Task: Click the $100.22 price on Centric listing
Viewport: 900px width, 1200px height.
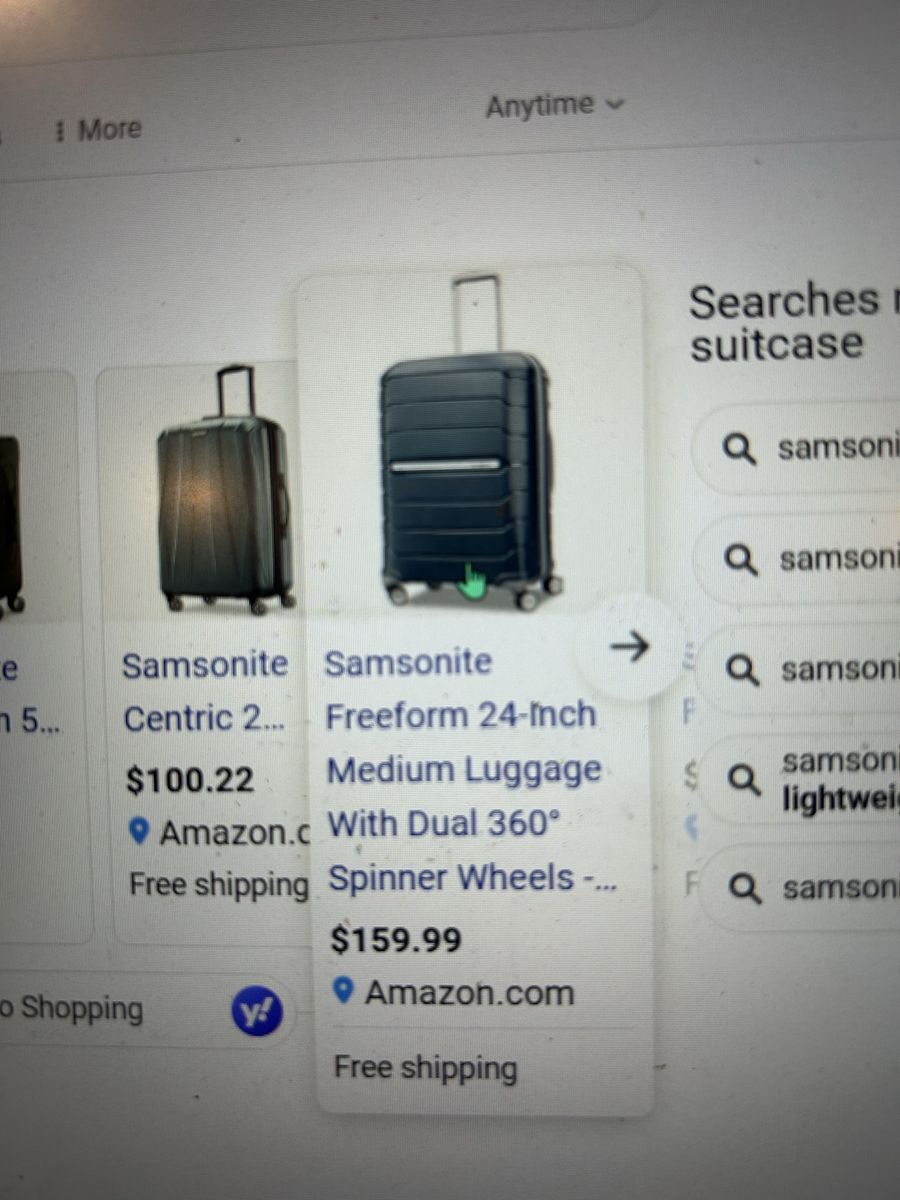Action: click(x=190, y=780)
